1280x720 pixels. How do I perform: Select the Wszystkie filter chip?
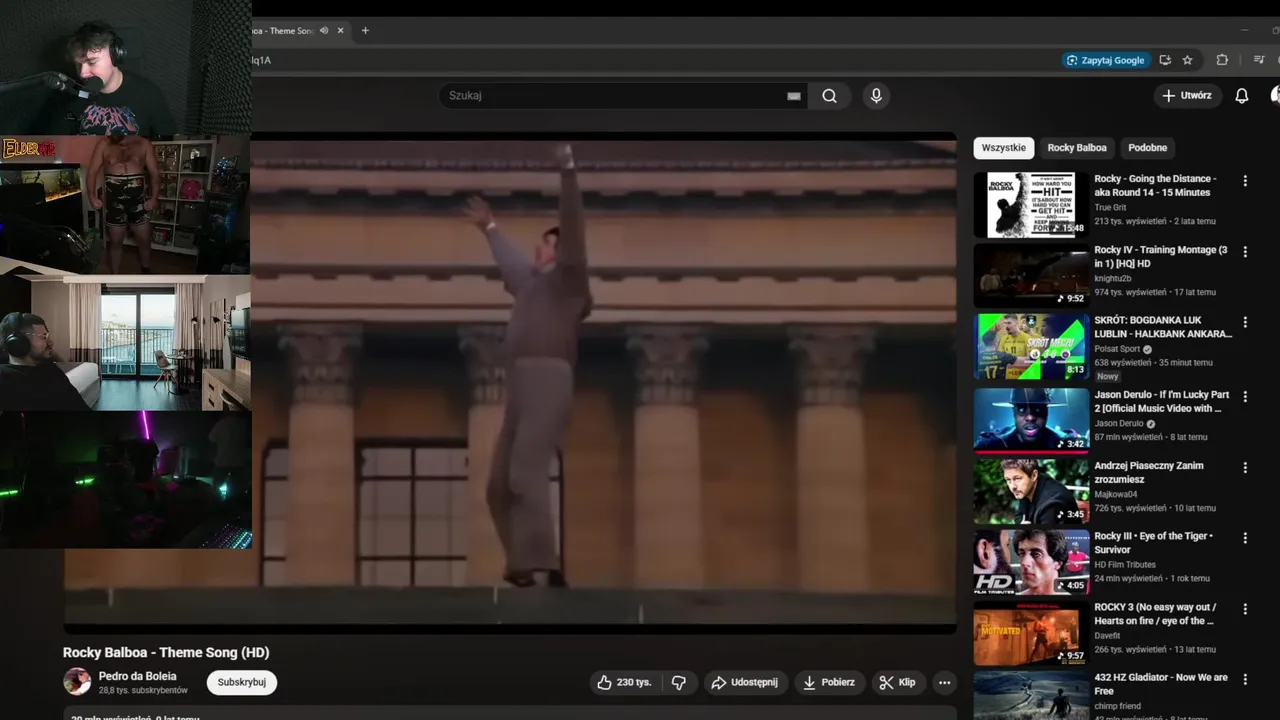click(1003, 148)
